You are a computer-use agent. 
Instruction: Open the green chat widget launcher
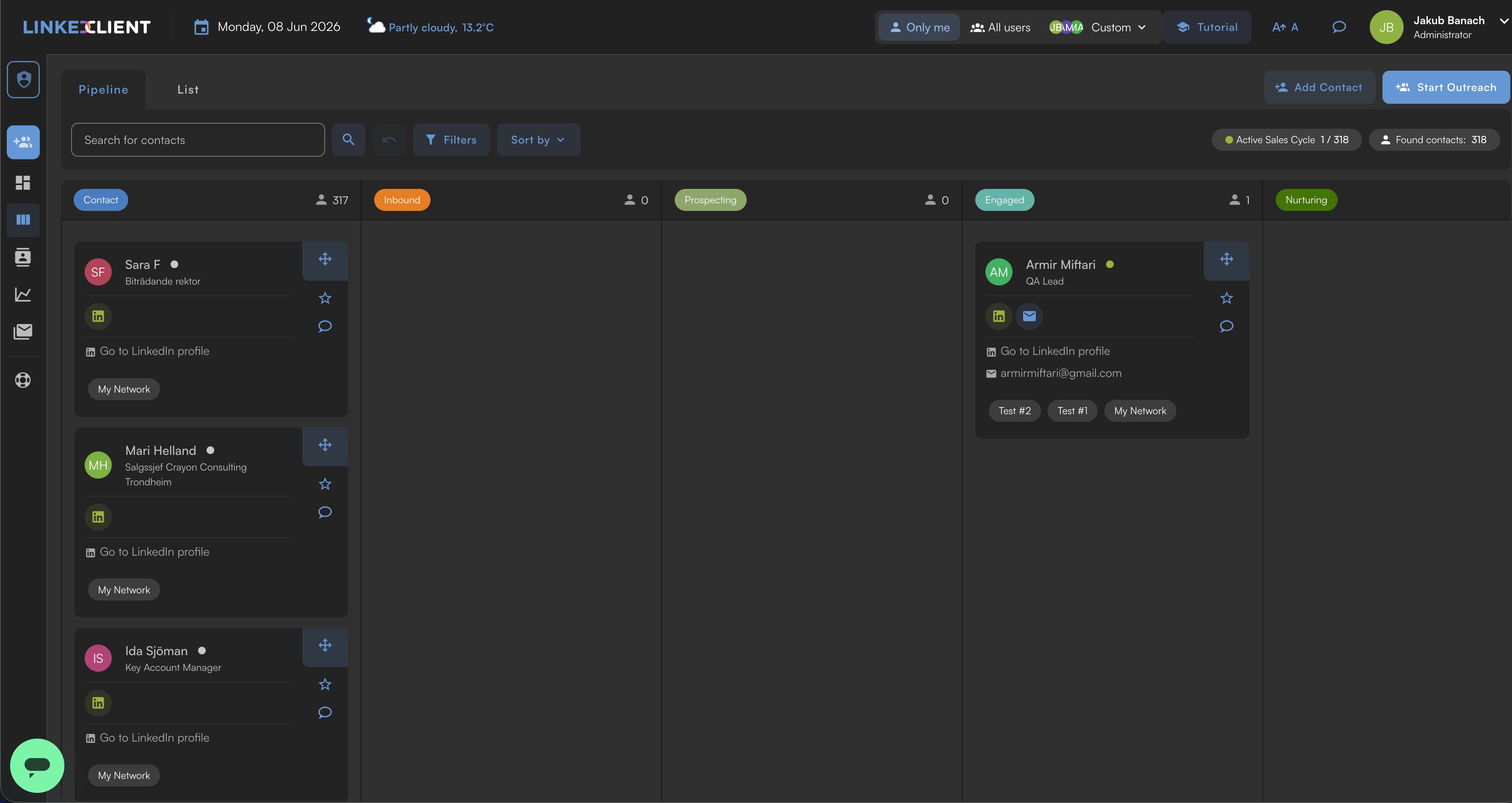(37, 765)
